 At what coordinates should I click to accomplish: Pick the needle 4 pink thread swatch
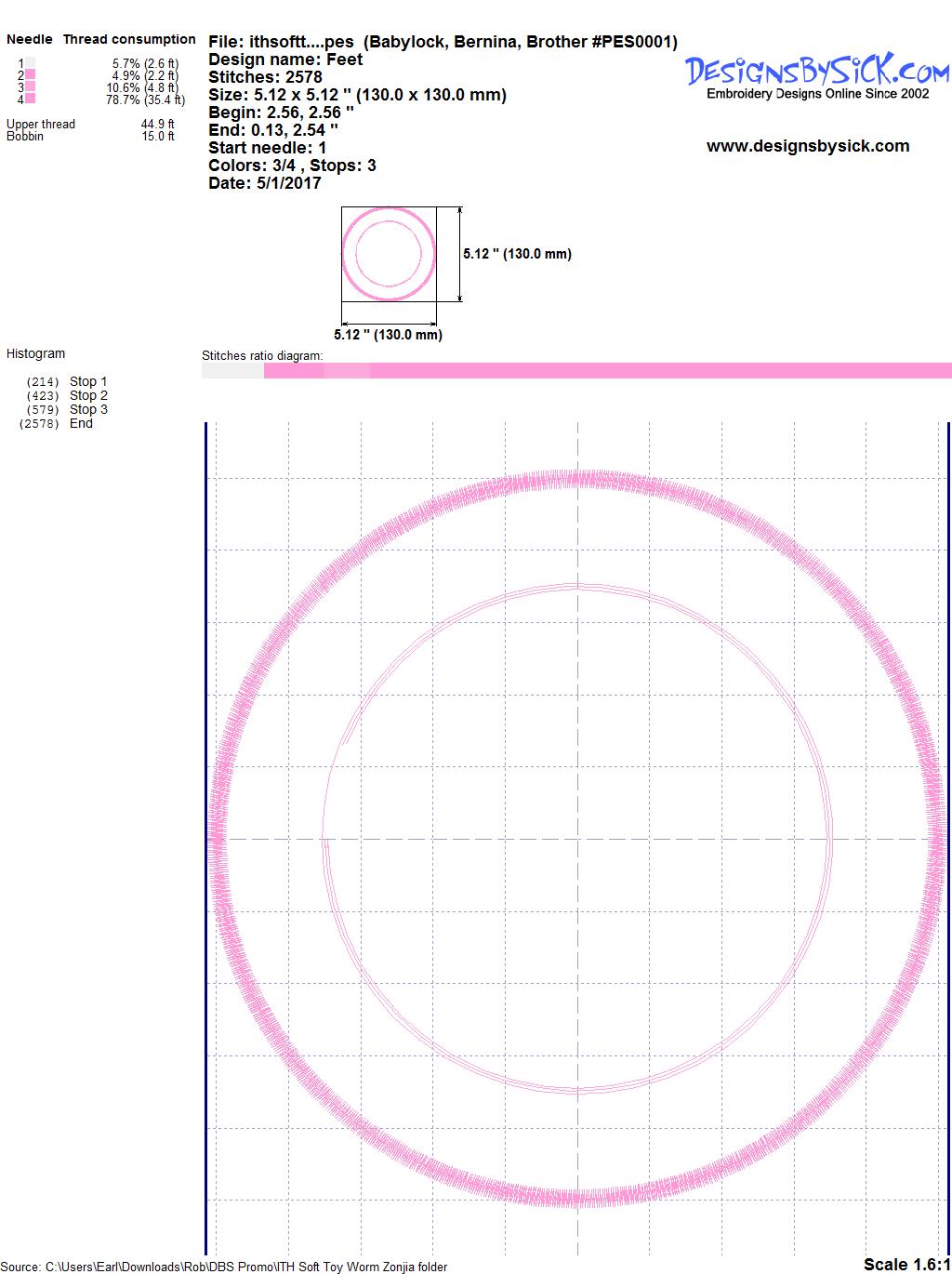[x=31, y=99]
